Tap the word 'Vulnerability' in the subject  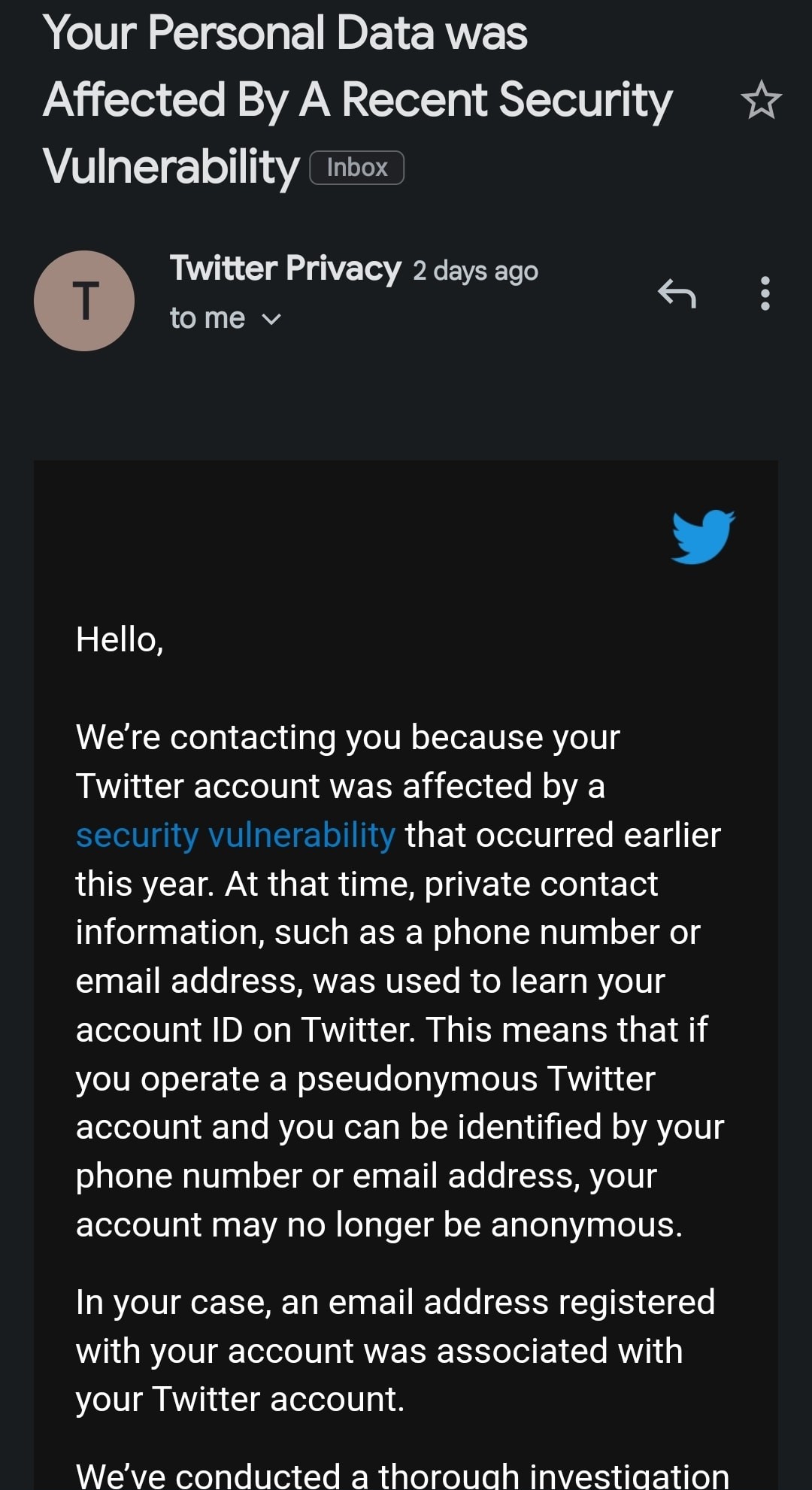(x=171, y=167)
